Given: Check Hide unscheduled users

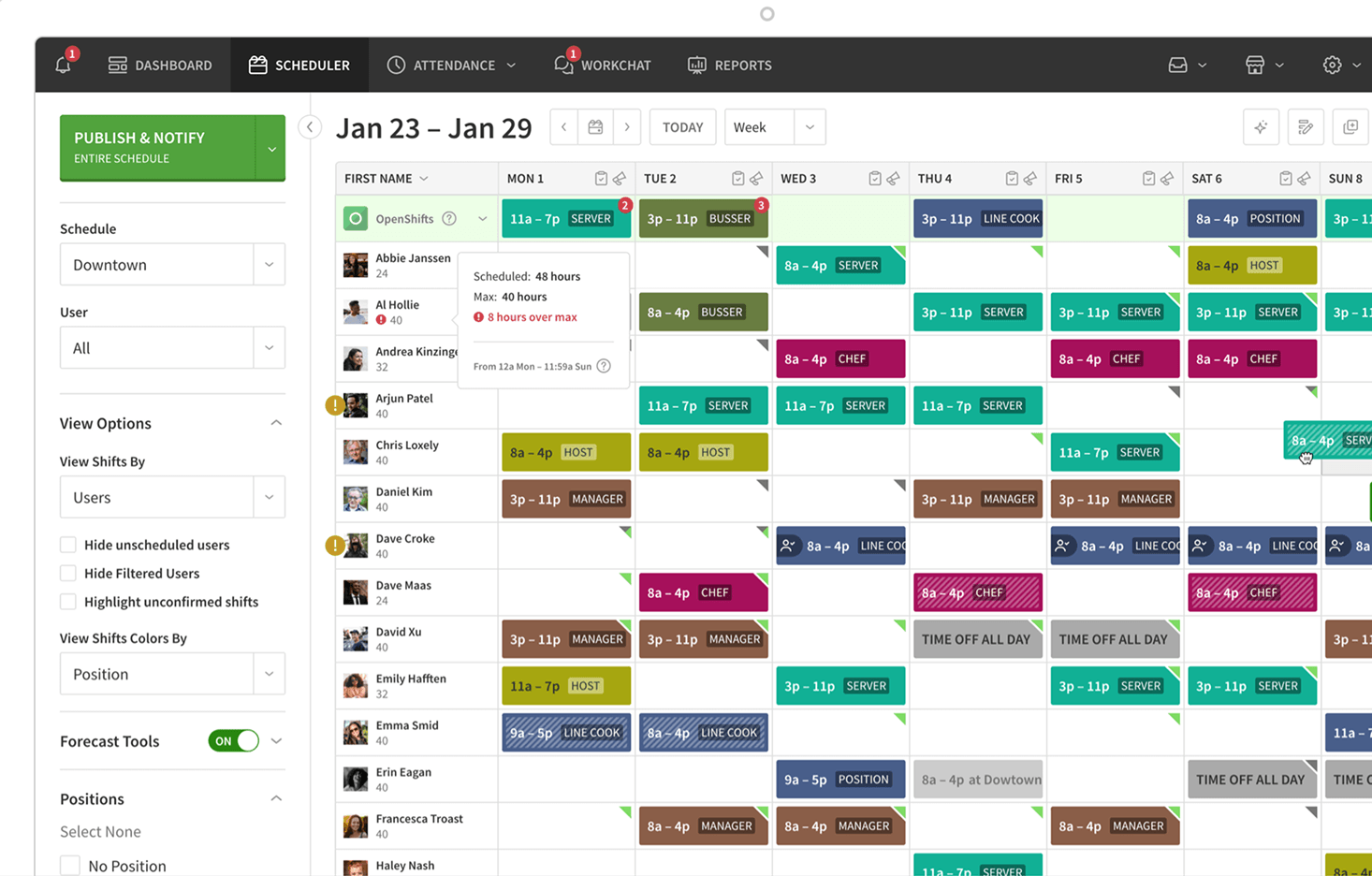Looking at the screenshot, I should (67, 545).
